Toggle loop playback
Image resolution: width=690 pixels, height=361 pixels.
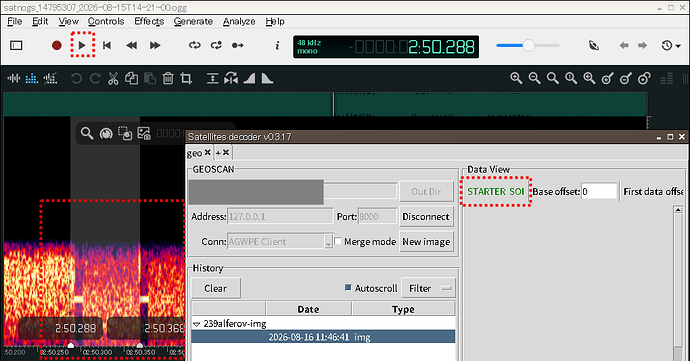point(195,45)
